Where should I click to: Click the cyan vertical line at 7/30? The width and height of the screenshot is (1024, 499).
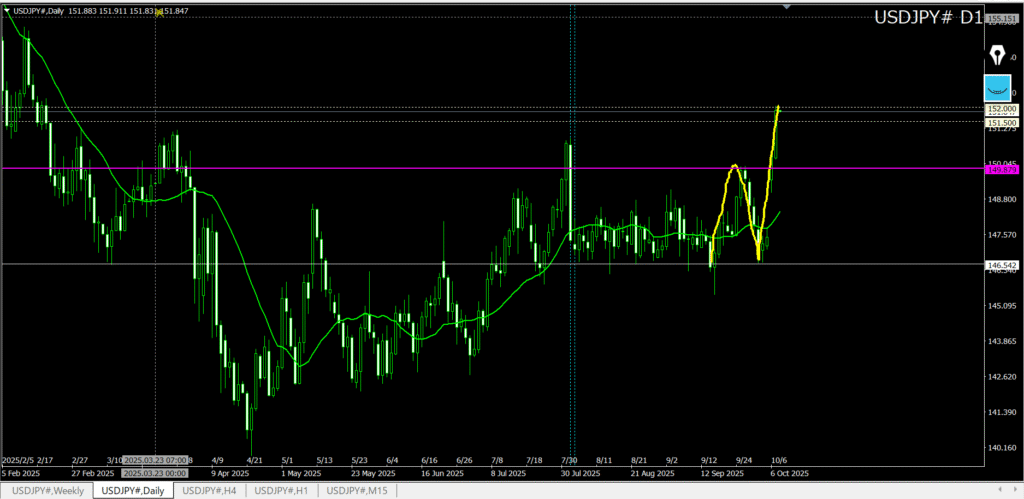click(571, 300)
